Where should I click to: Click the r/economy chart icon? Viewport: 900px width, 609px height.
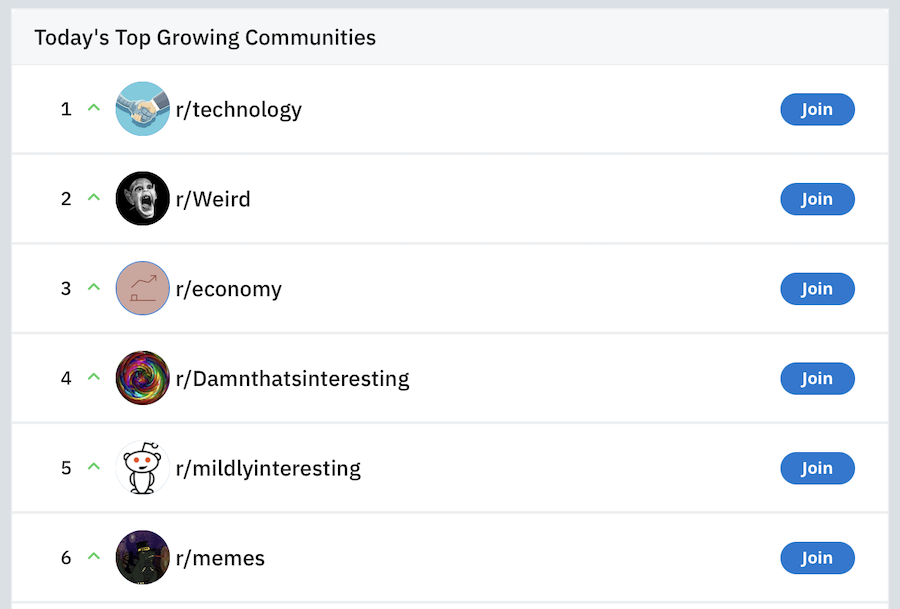click(143, 289)
